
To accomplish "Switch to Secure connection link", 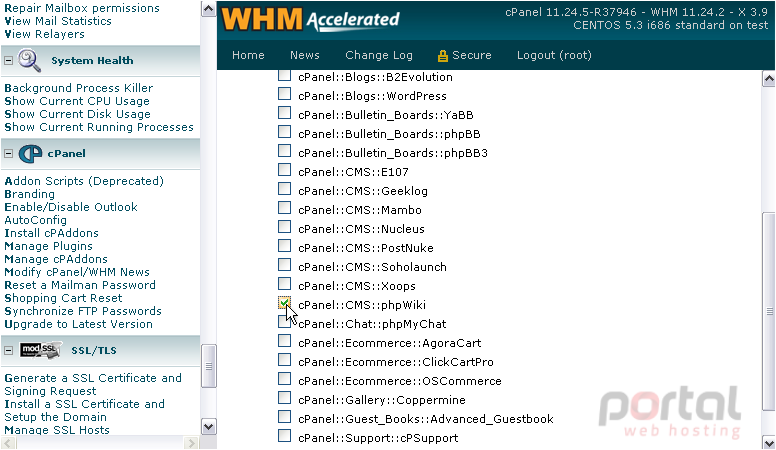I will coord(472,55).
